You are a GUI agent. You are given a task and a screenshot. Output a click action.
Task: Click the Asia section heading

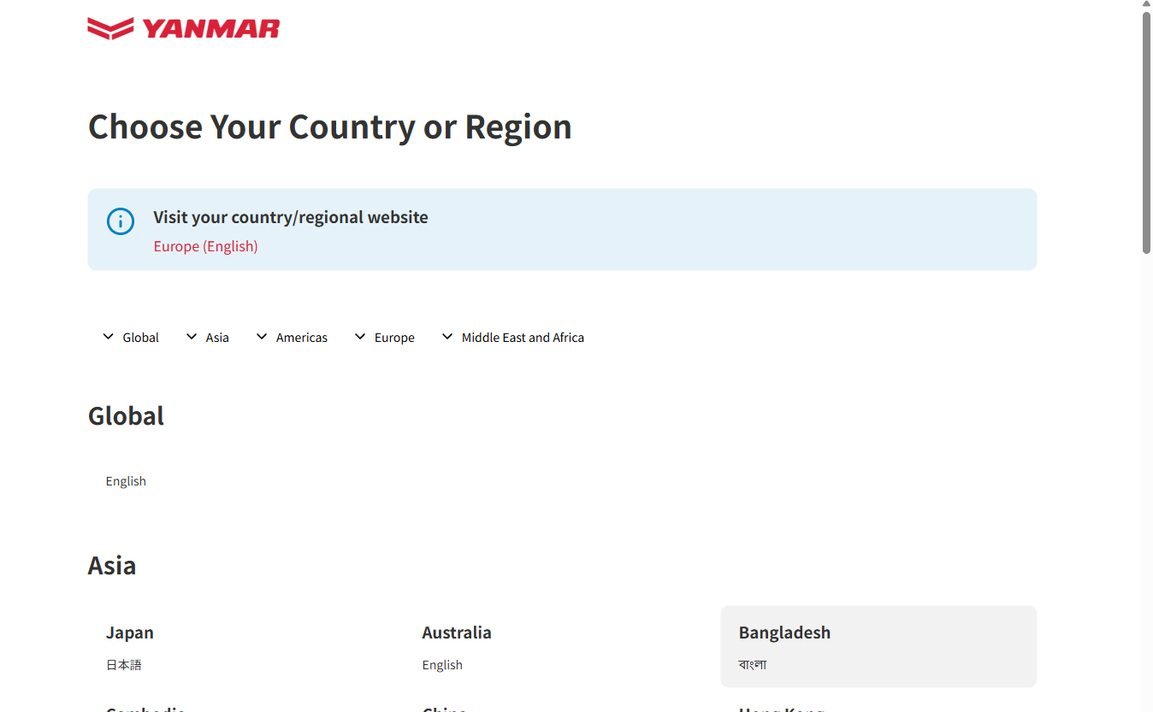point(112,566)
